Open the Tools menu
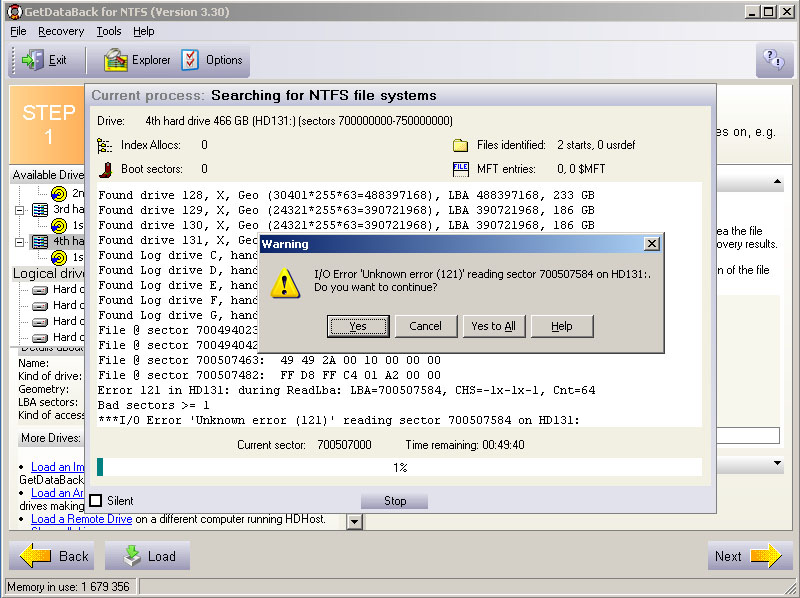 109,31
